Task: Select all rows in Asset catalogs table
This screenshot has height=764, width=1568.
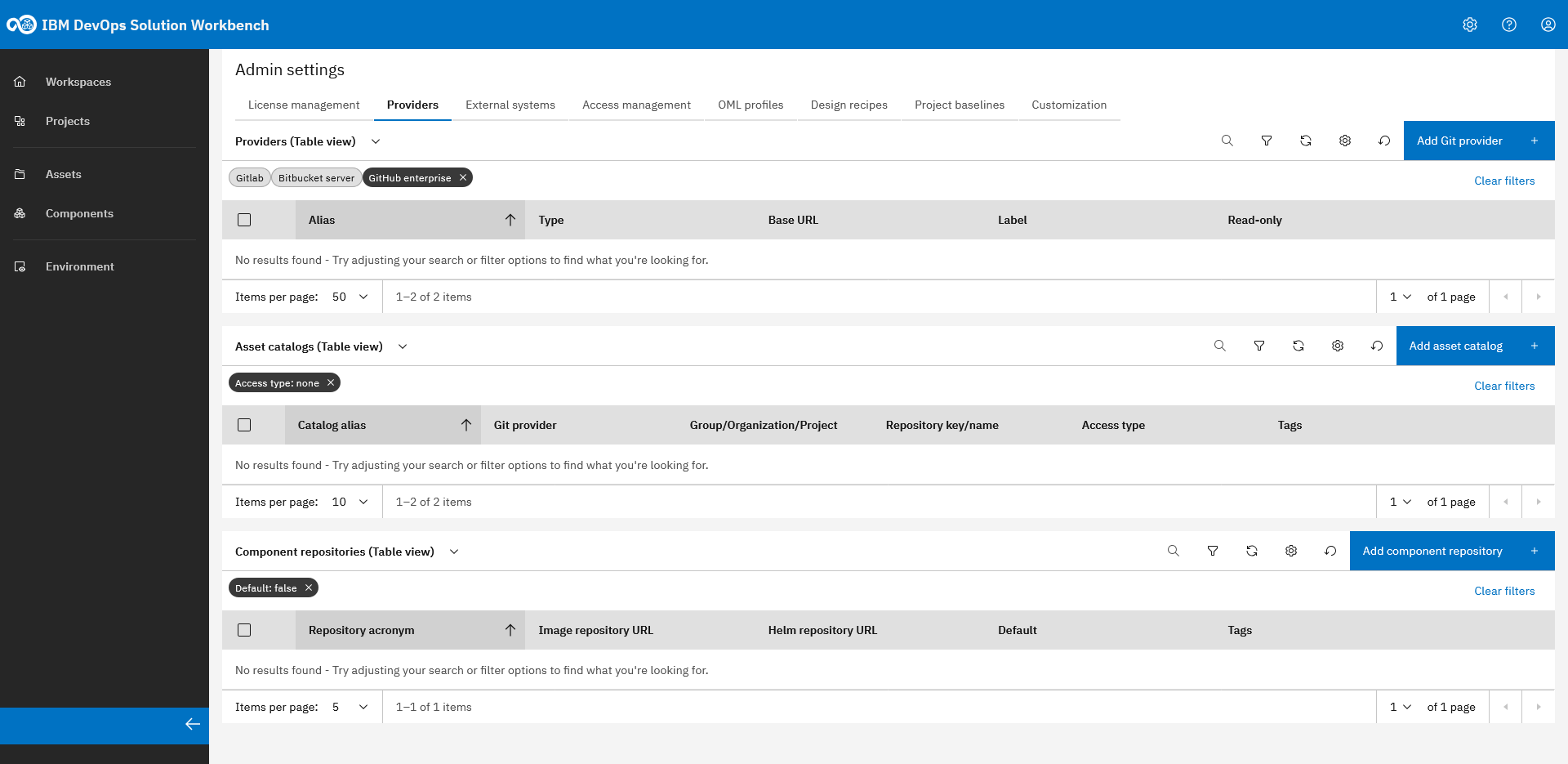Action: coord(244,425)
